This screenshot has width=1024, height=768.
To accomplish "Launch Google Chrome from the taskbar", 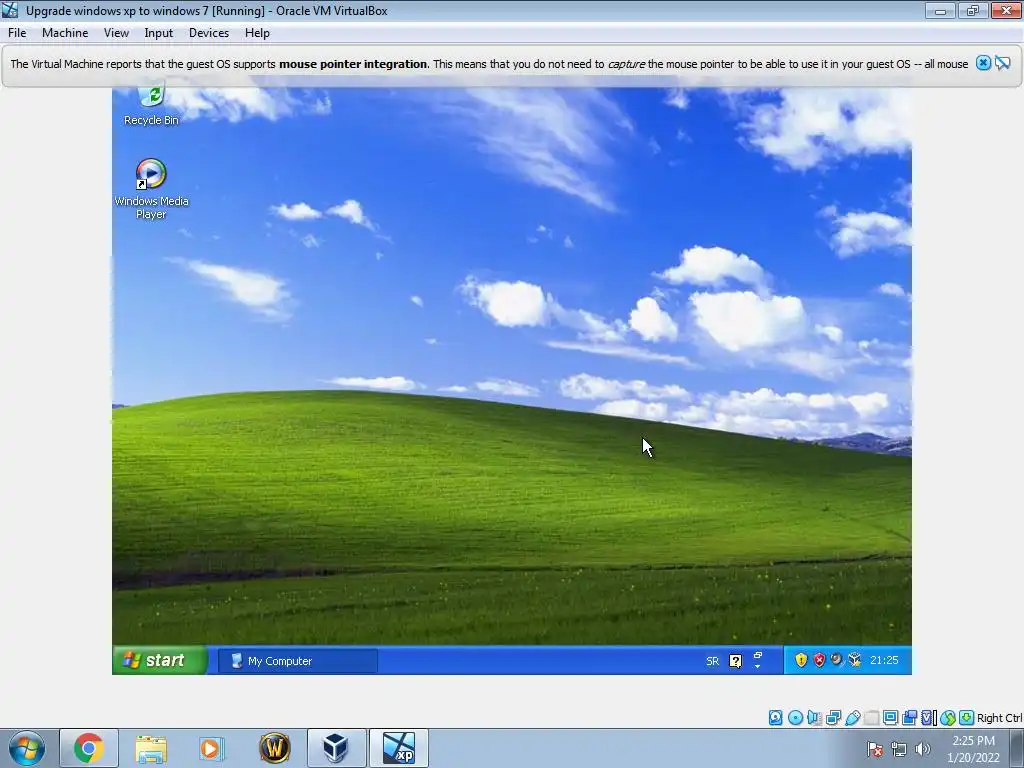I will pos(89,748).
